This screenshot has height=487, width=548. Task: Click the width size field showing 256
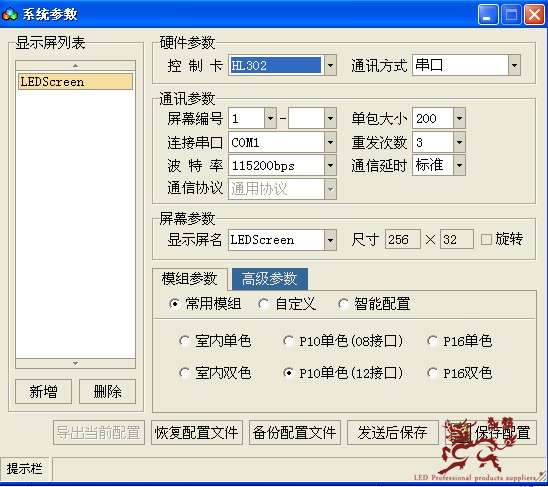tap(402, 239)
